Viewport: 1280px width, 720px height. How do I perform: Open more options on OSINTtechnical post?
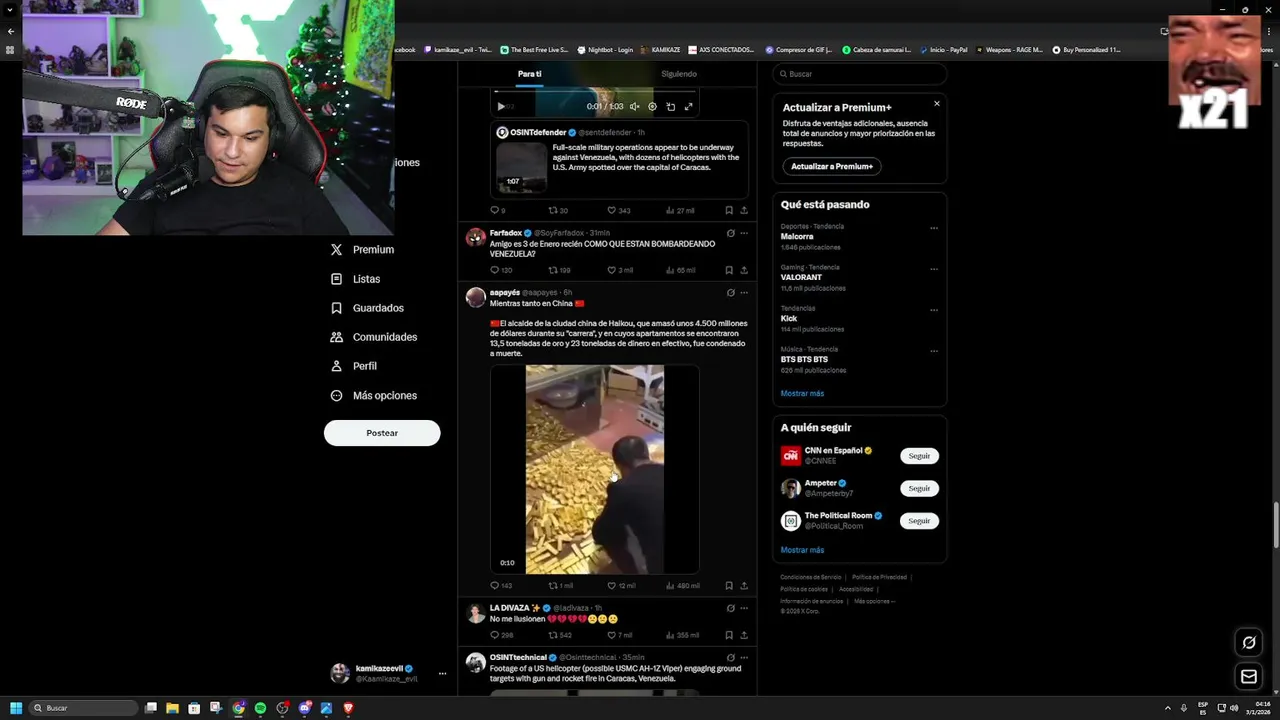[744, 657]
